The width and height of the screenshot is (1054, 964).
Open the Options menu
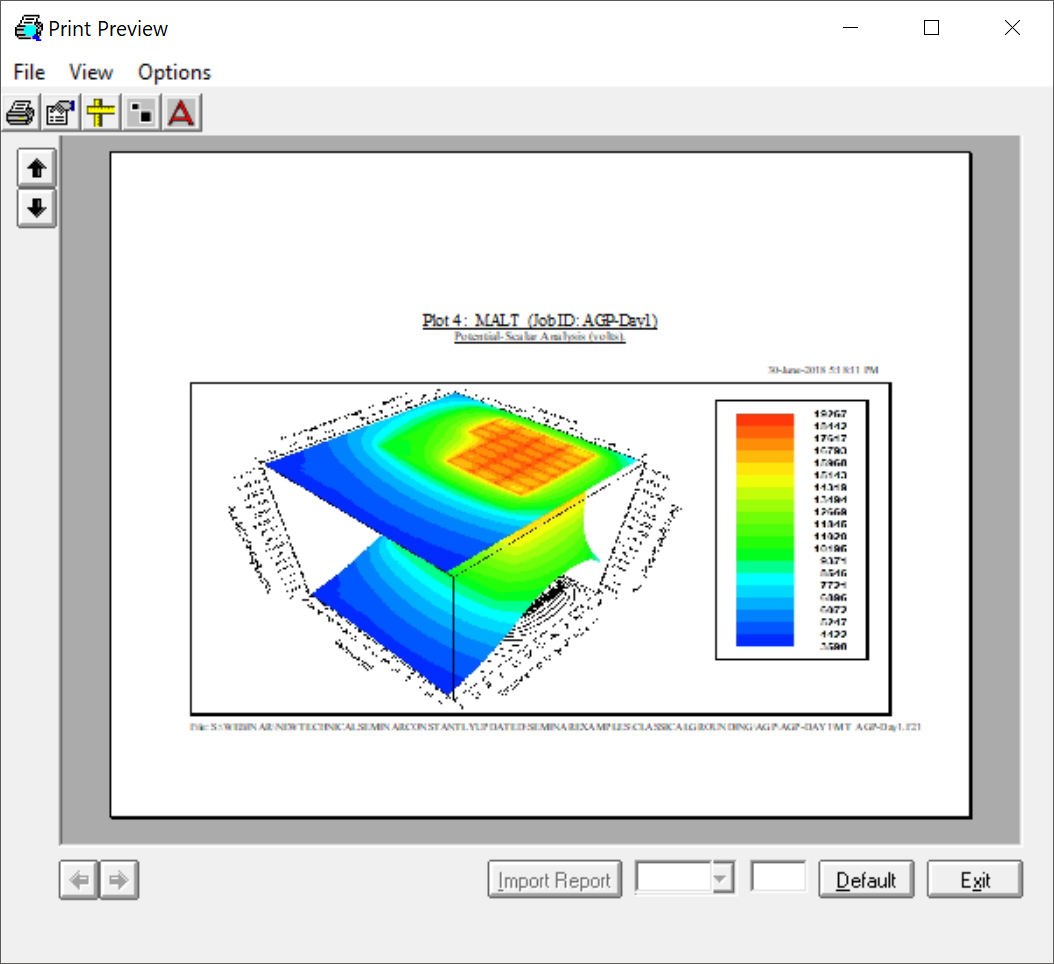point(174,72)
